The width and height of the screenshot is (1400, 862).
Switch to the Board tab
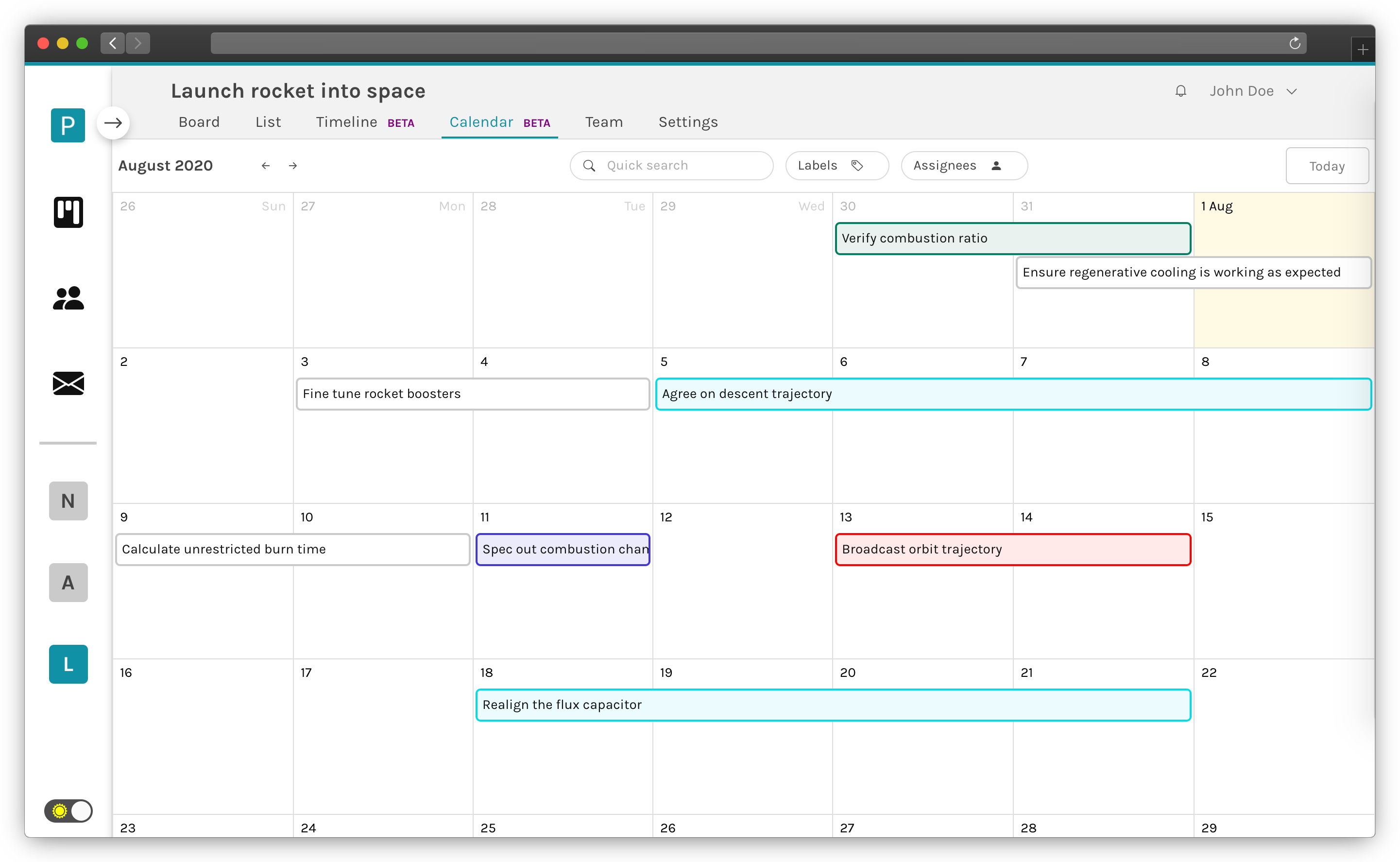point(199,122)
